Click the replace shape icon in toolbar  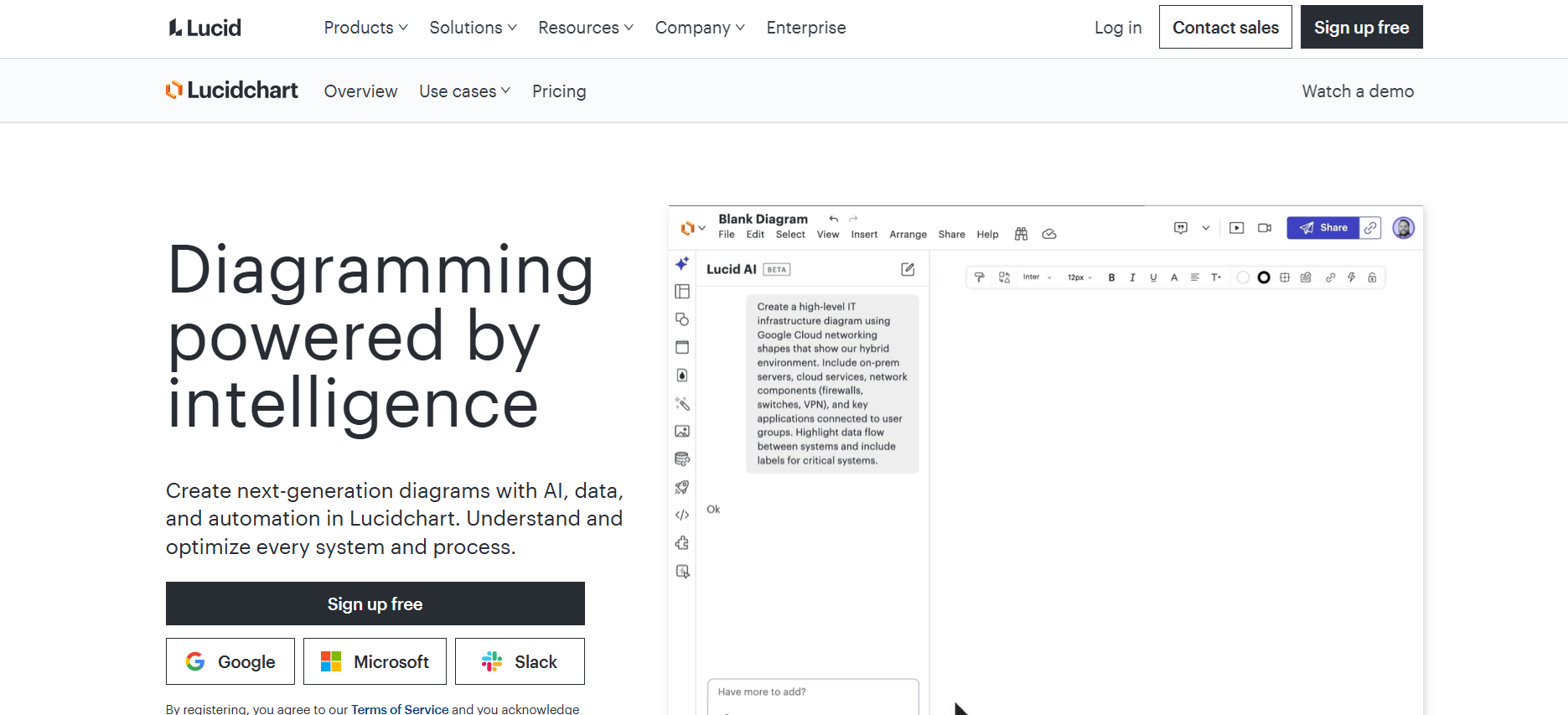point(1004,277)
